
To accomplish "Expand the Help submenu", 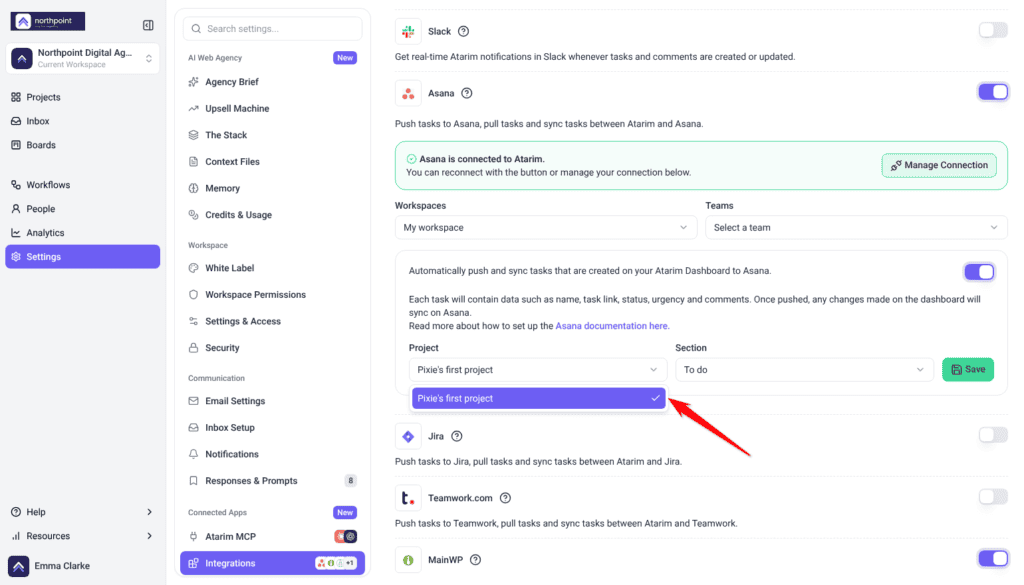I will [x=82, y=512].
